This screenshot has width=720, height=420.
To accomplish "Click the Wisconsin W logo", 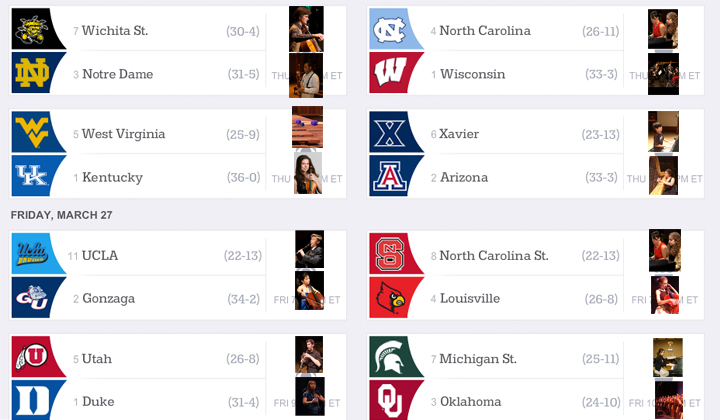I will click(390, 73).
